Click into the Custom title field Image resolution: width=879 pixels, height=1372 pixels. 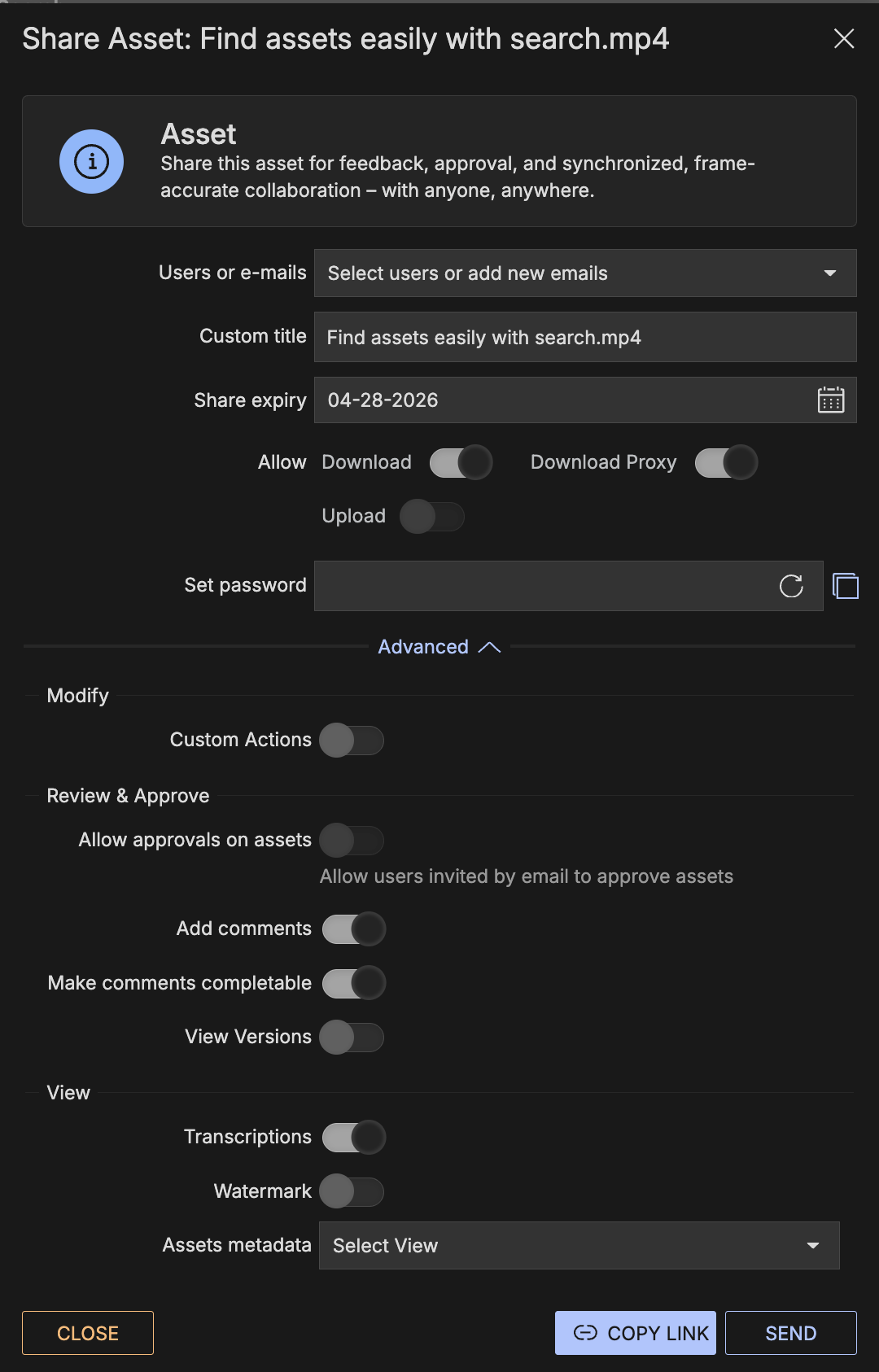(x=584, y=338)
